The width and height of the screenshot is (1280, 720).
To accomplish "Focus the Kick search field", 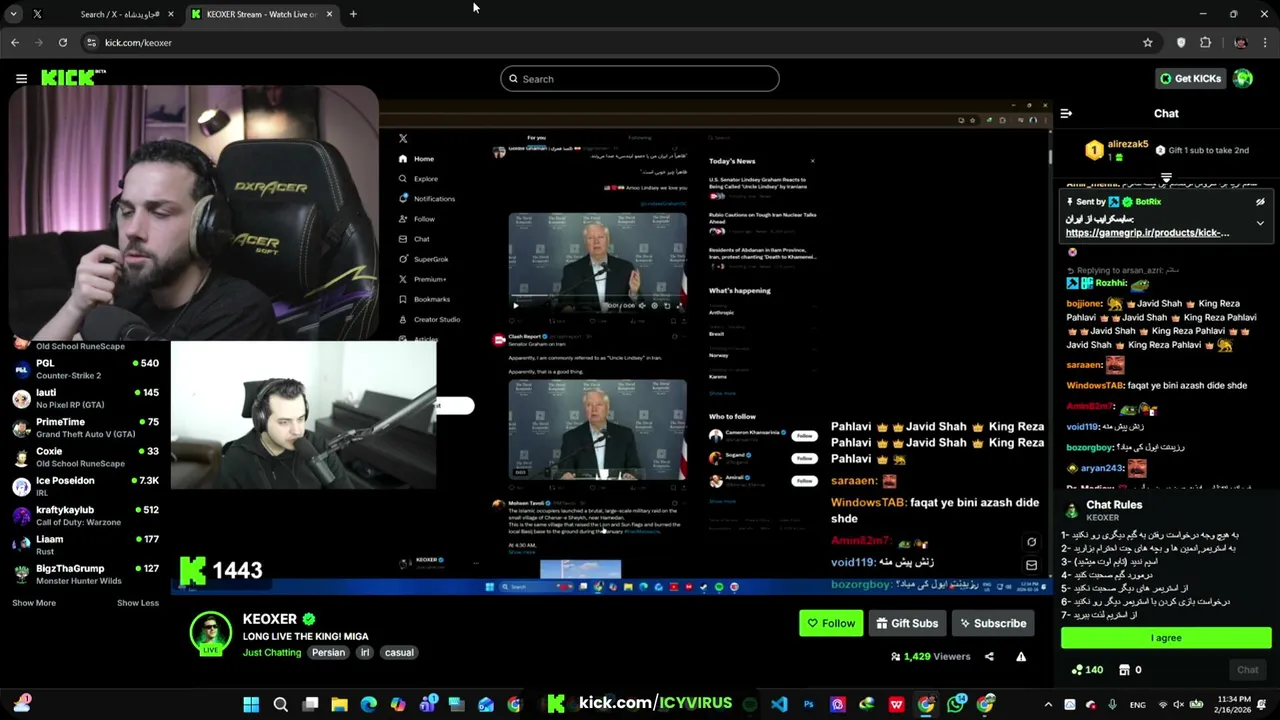I will [x=640, y=79].
